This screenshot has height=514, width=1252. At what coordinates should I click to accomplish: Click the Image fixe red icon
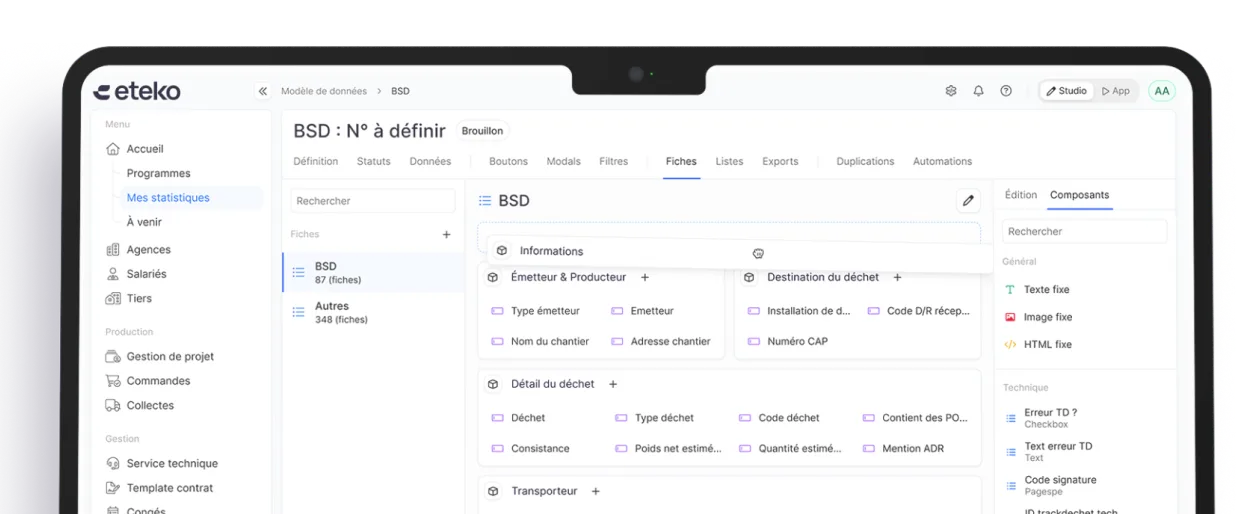click(x=1010, y=317)
